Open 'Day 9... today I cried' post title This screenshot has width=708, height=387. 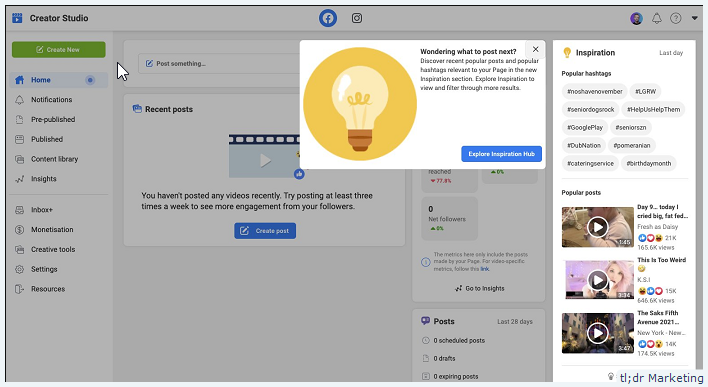click(x=662, y=211)
